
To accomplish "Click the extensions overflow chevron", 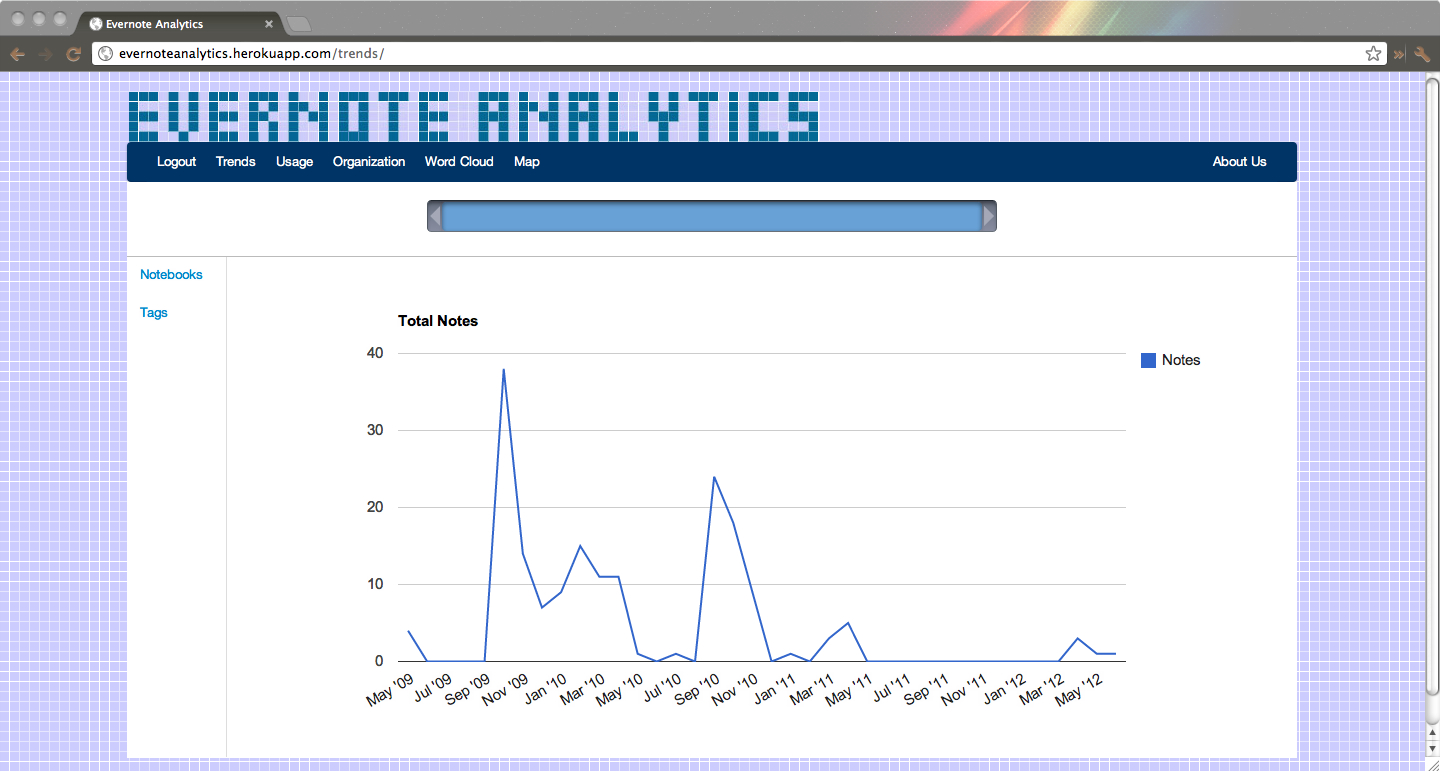I will pos(1399,54).
